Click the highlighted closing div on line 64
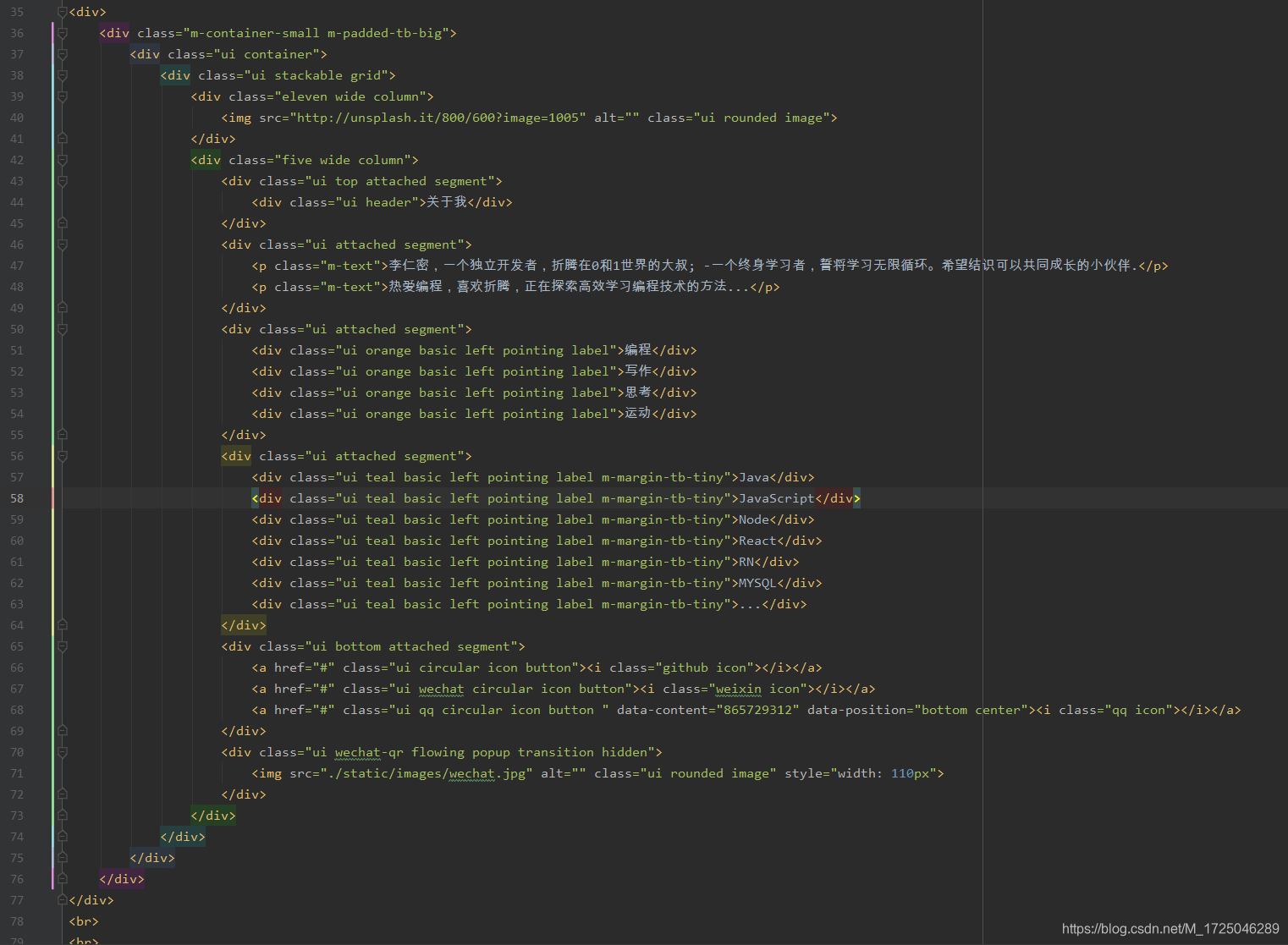The image size is (1288, 945). [244, 625]
